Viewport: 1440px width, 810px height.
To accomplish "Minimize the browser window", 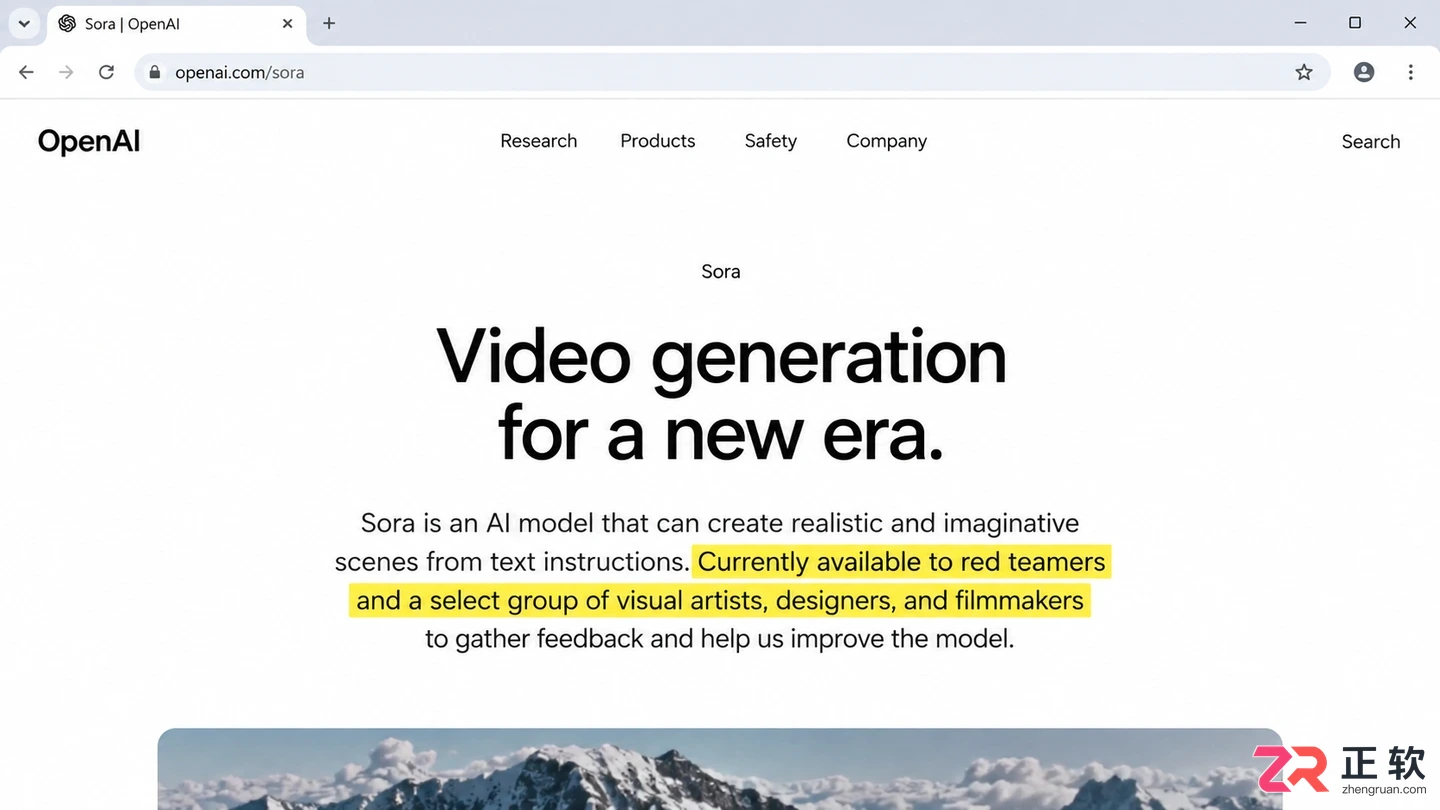I will [x=1300, y=23].
